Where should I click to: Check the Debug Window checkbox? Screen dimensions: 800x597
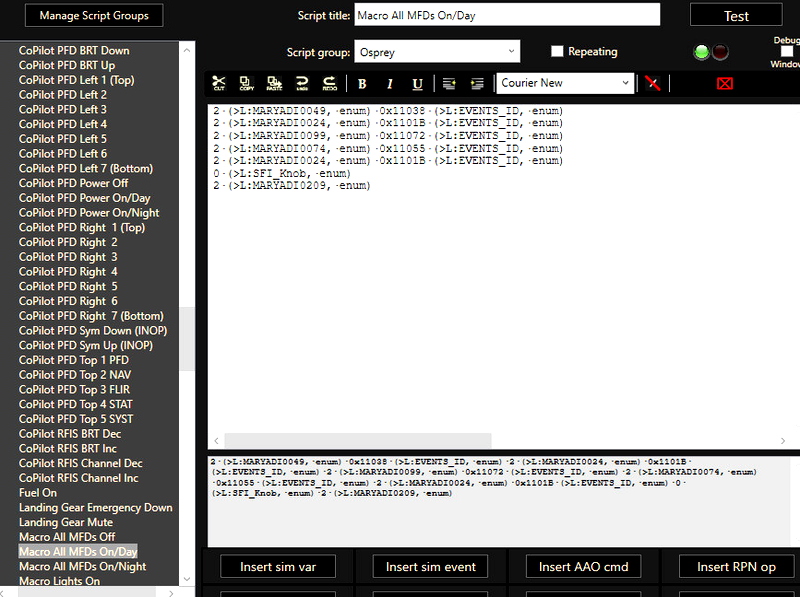[x=785, y=50]
